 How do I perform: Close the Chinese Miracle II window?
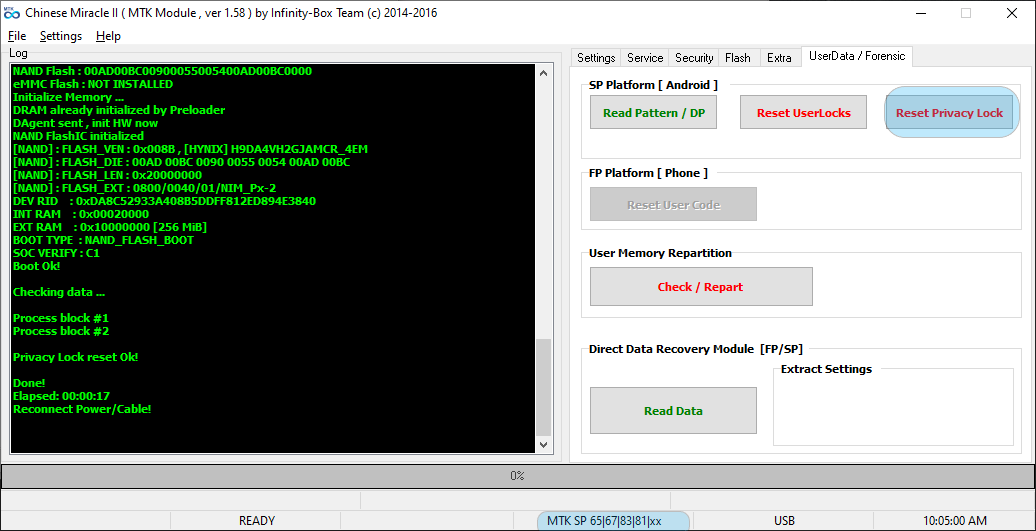(x=1012, y=13)
